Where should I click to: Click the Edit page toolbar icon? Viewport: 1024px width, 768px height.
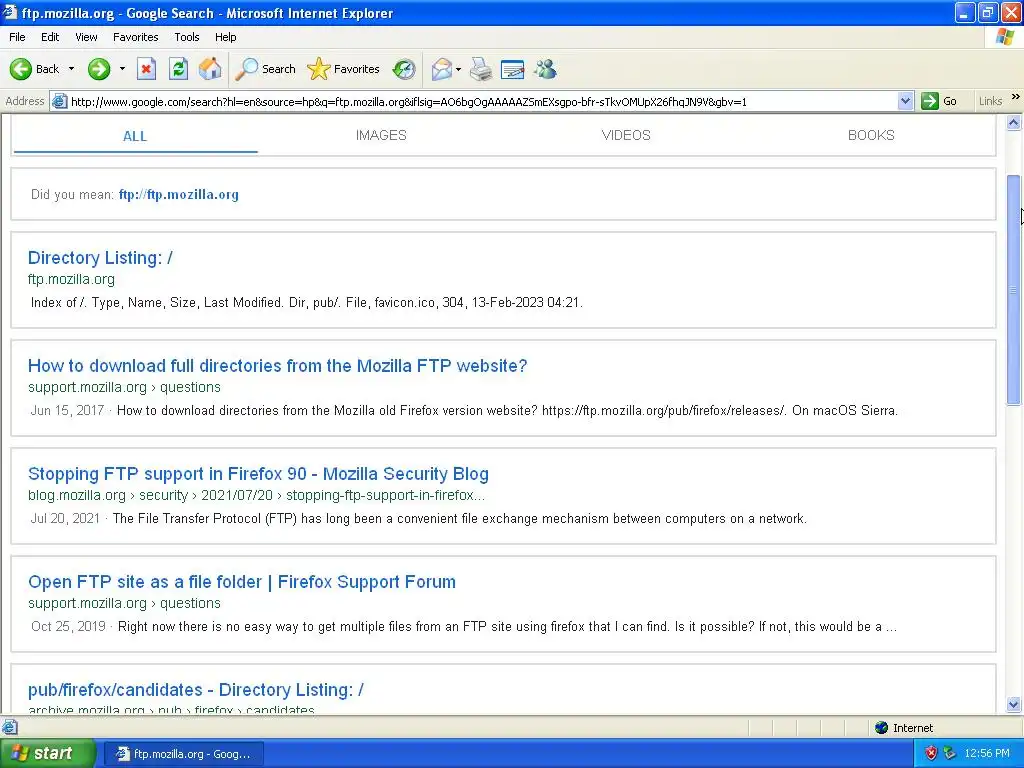click(x=513, y=69)
